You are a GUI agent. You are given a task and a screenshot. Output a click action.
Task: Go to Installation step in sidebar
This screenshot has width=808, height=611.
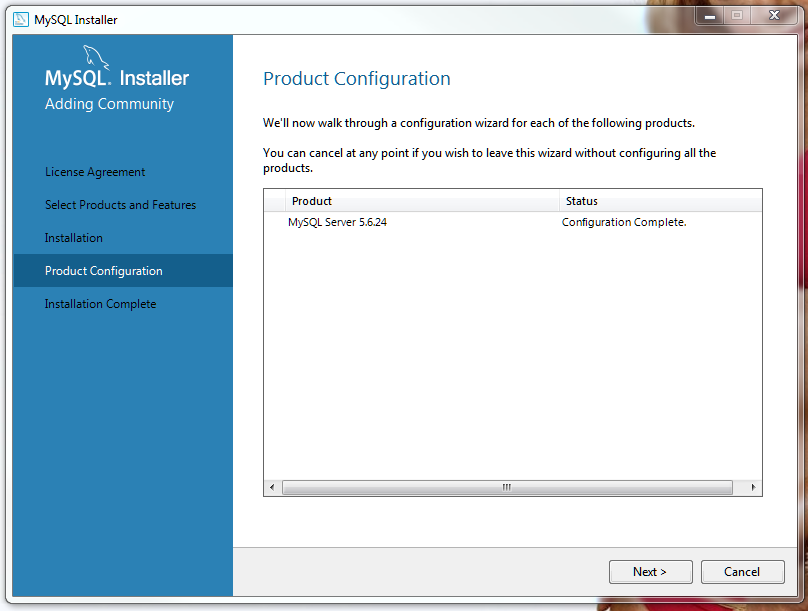(x=74, y=238)
